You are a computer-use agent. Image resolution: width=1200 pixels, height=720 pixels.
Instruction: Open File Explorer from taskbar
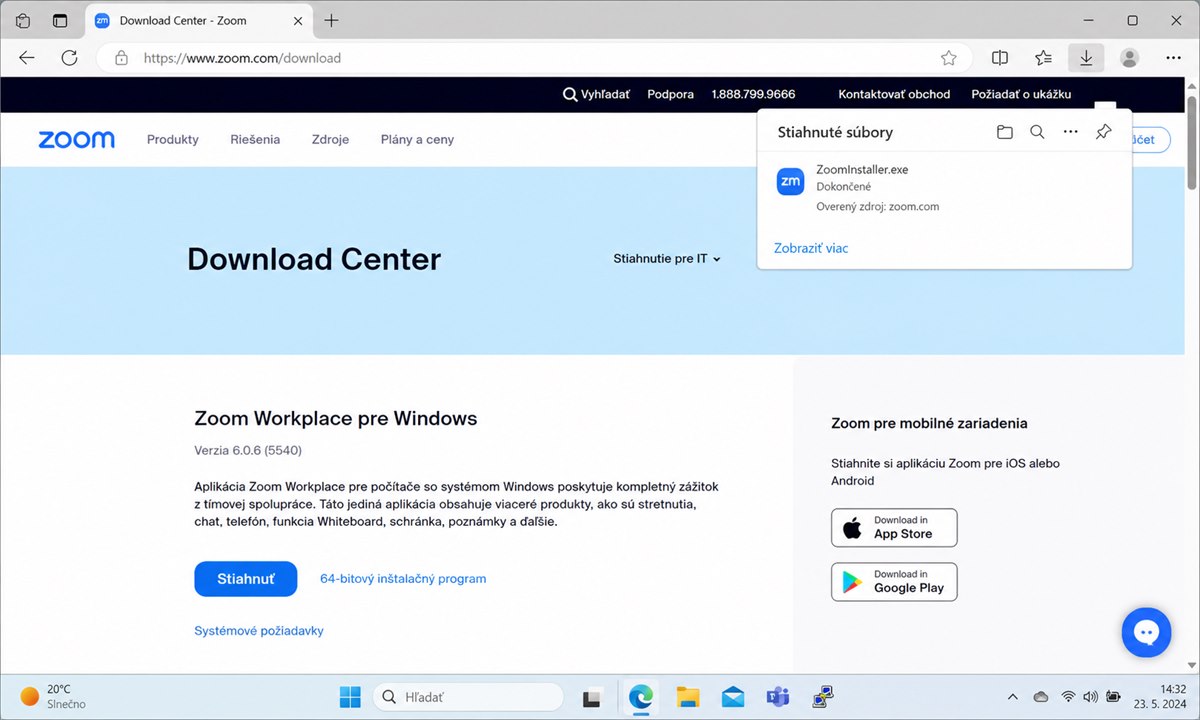[x=687, y=697]
